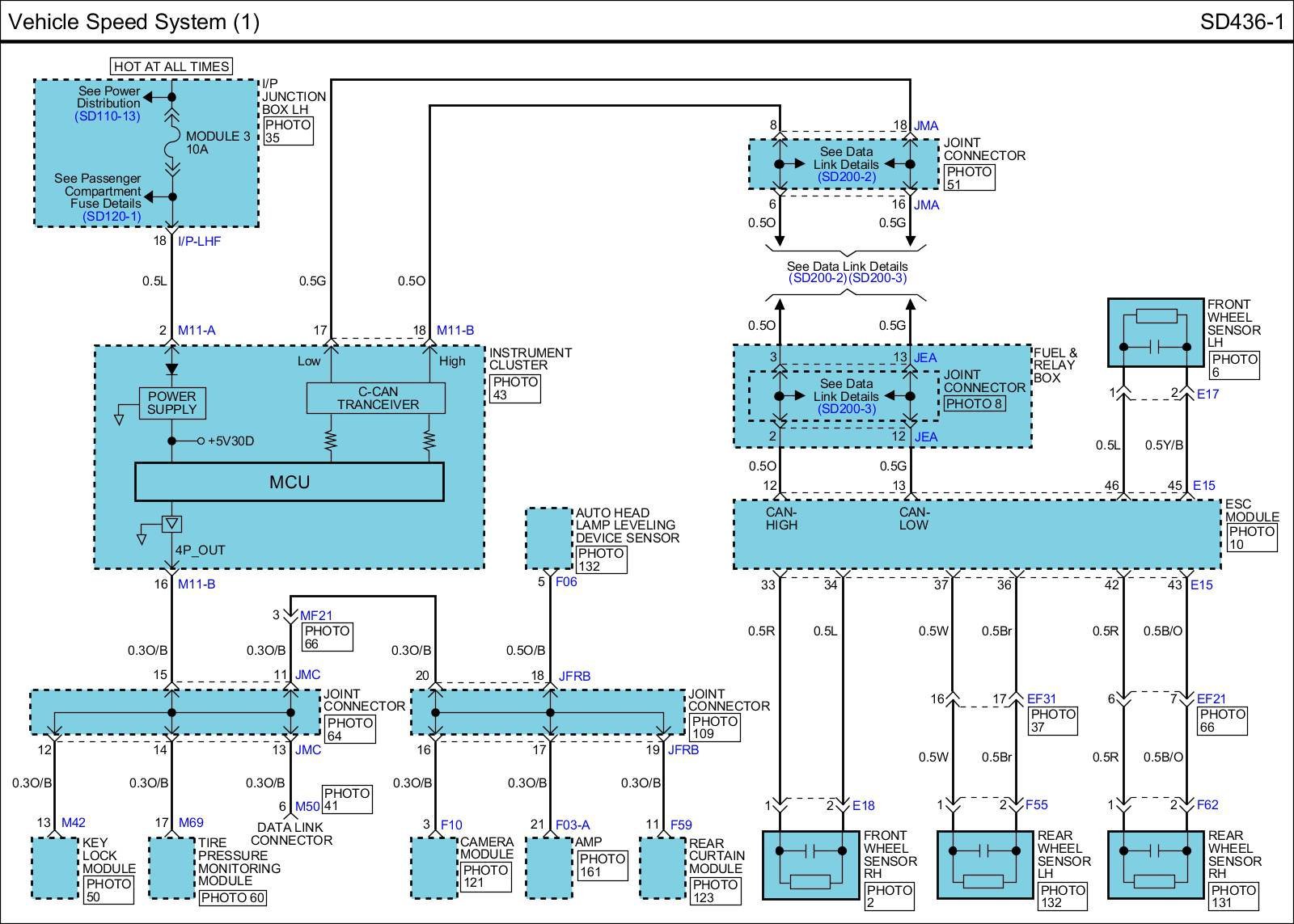Open SD200-3 link inside fuel & relay box

(846, 409)
